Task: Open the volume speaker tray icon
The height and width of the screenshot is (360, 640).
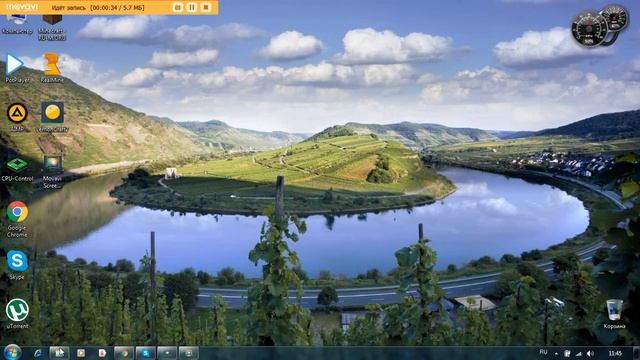Action: [x=590, y=353]
